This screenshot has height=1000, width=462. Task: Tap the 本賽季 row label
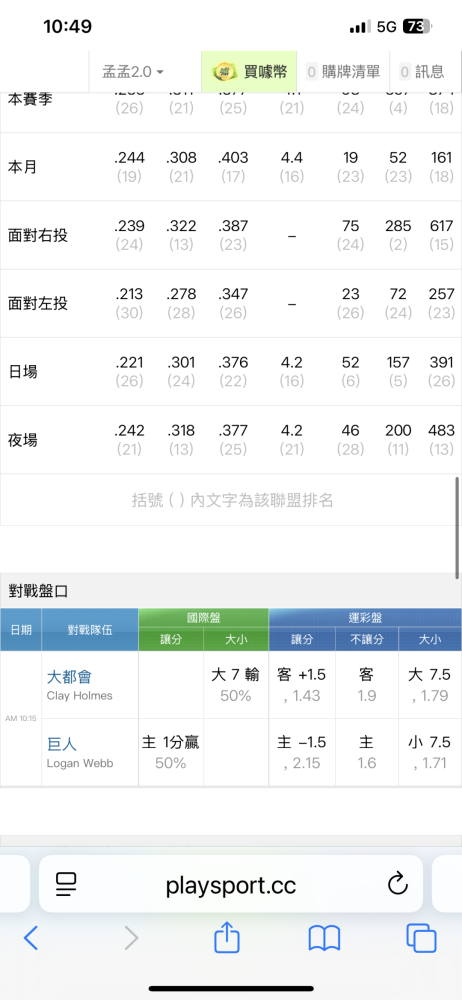point(30,99)
